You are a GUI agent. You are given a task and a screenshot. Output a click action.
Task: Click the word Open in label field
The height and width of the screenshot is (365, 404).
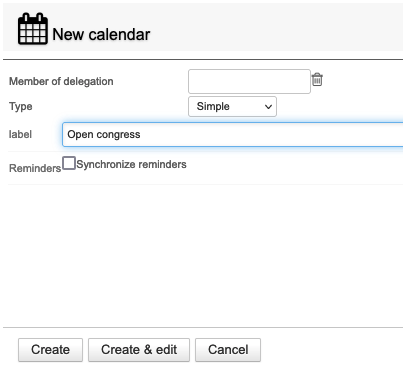[x=80, y=134]
